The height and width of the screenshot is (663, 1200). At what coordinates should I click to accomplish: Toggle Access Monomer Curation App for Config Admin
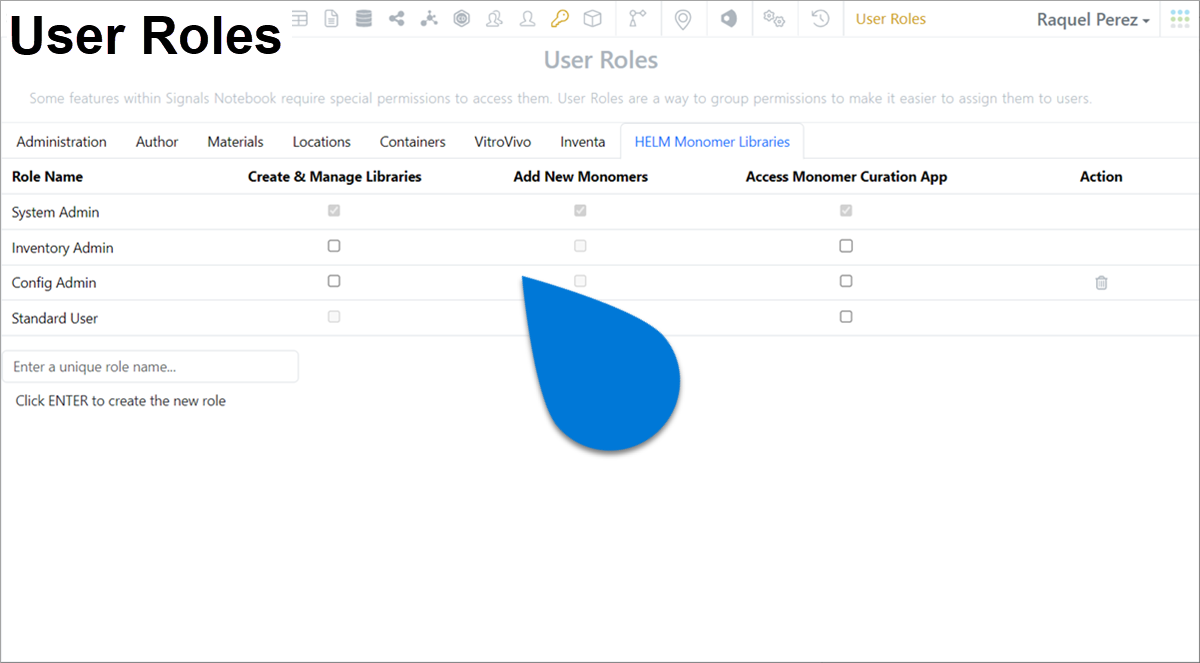(846, 281)
